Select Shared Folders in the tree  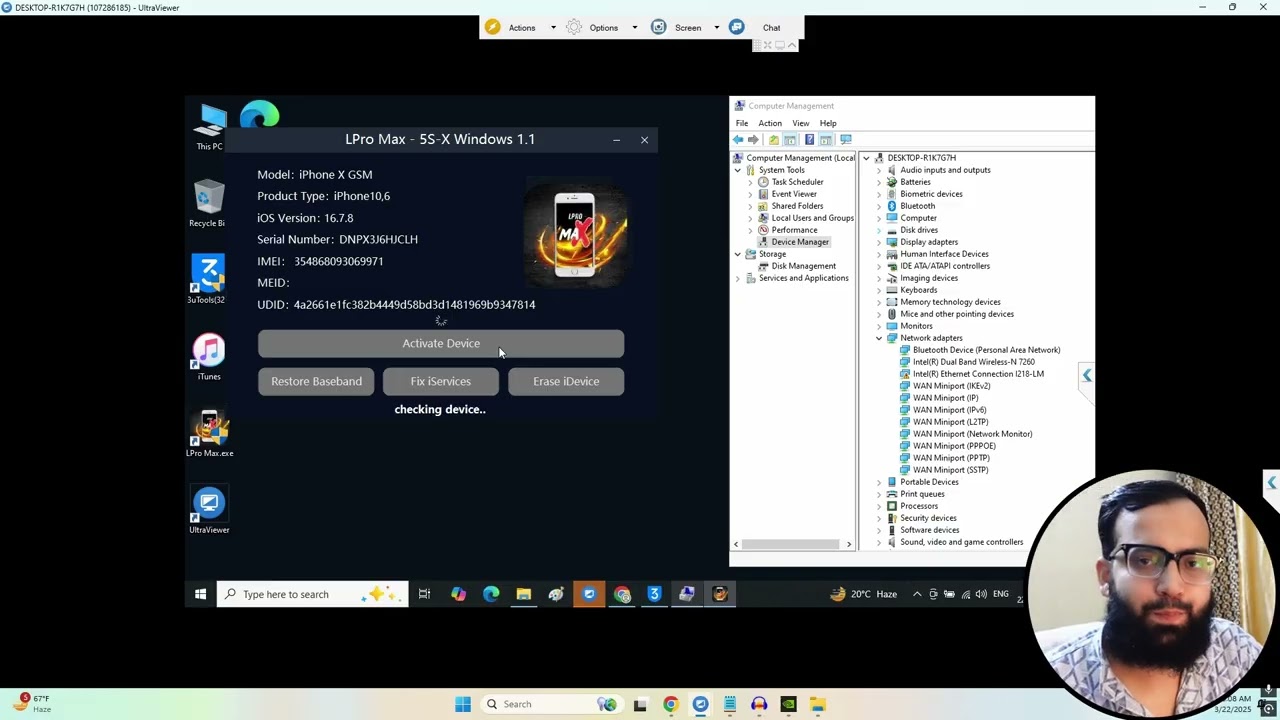point(797,206)
